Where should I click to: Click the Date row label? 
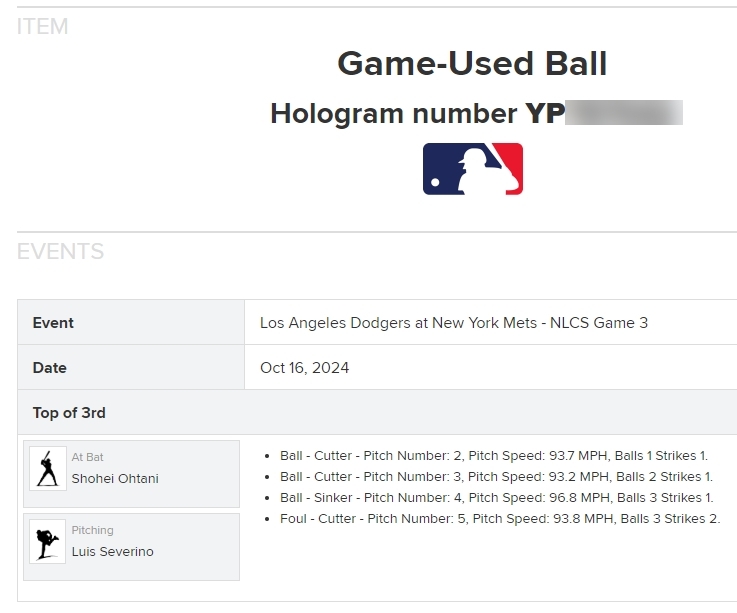50,368
